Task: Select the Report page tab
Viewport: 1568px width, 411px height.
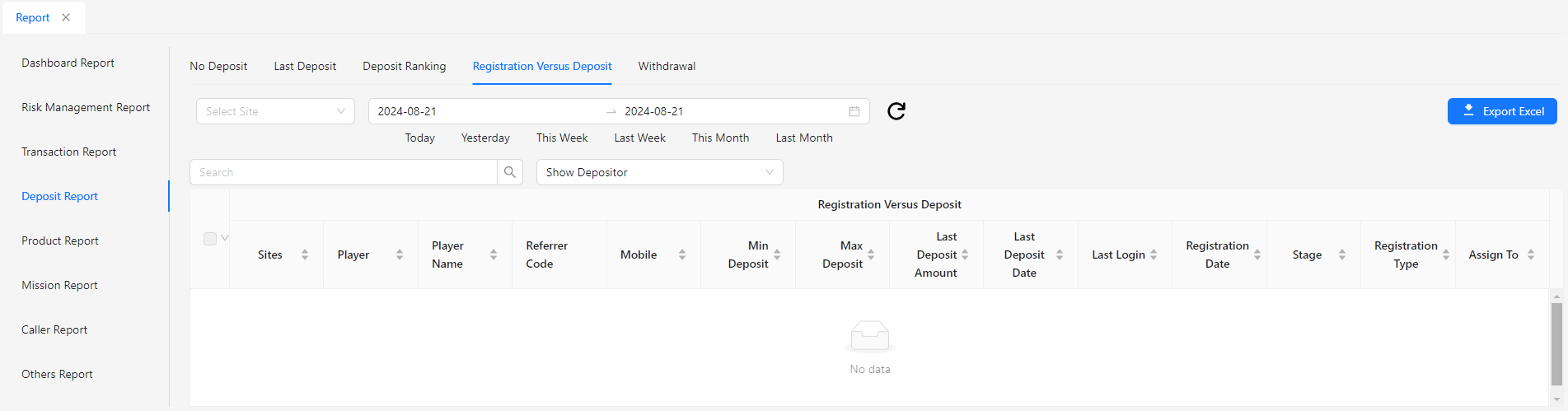Action: click(33, 17)
